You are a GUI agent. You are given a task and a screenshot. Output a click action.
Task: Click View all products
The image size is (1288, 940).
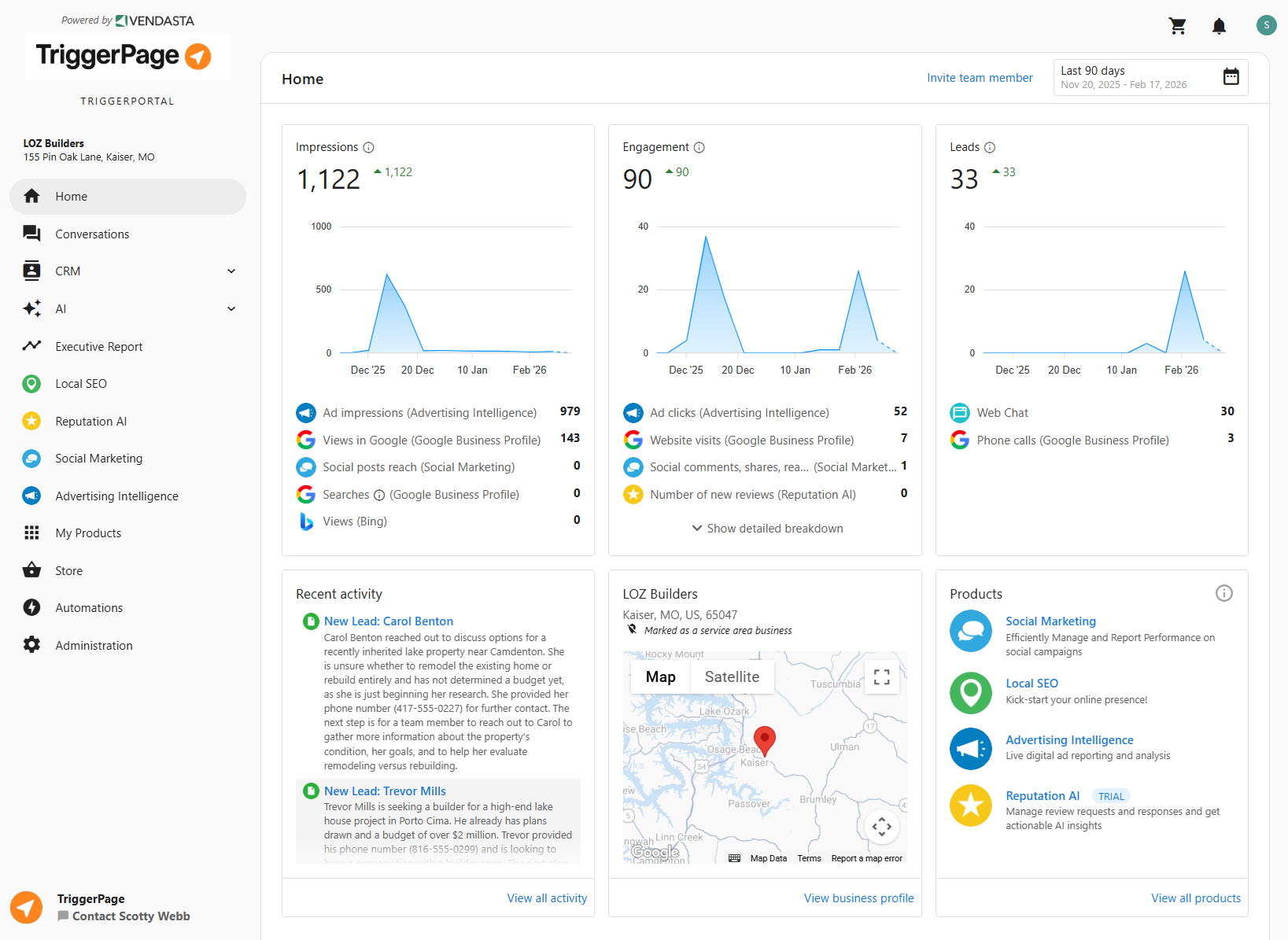(1196, 898)
